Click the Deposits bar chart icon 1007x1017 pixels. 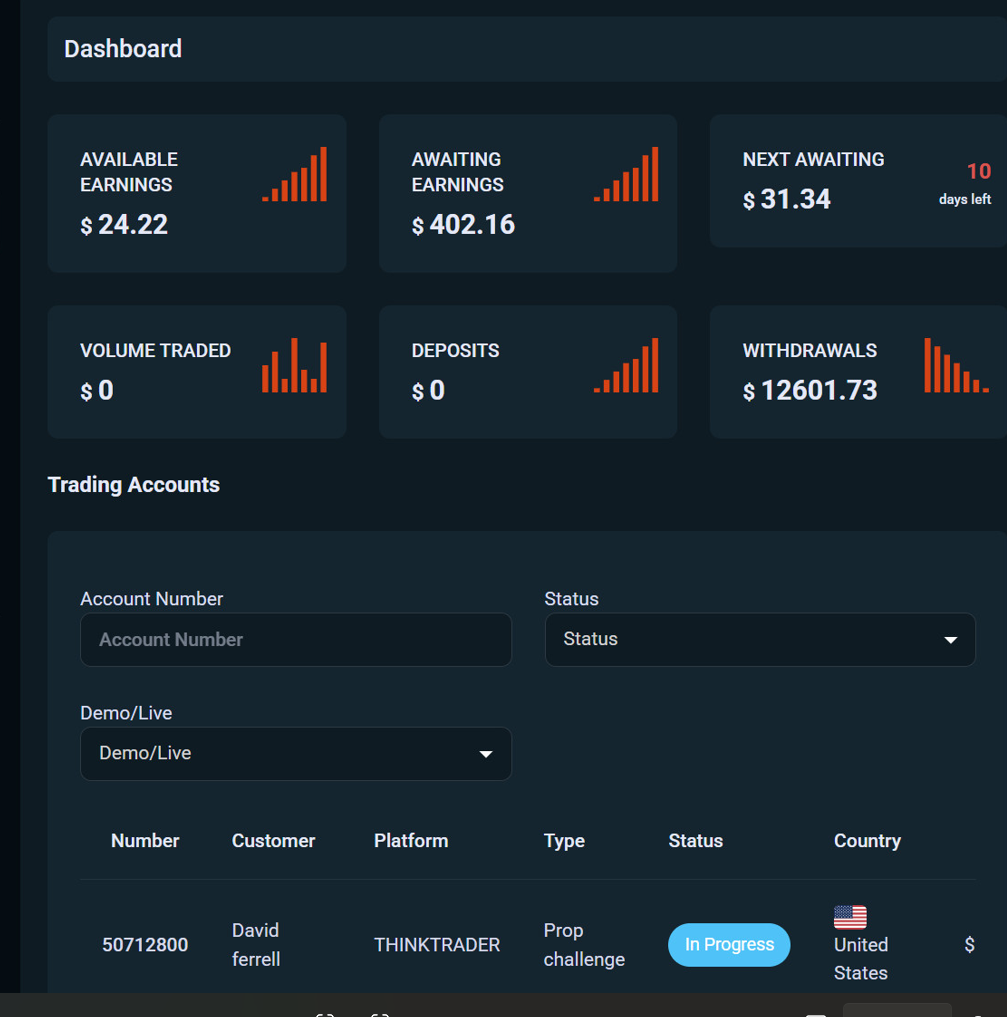tap(626, 365)
